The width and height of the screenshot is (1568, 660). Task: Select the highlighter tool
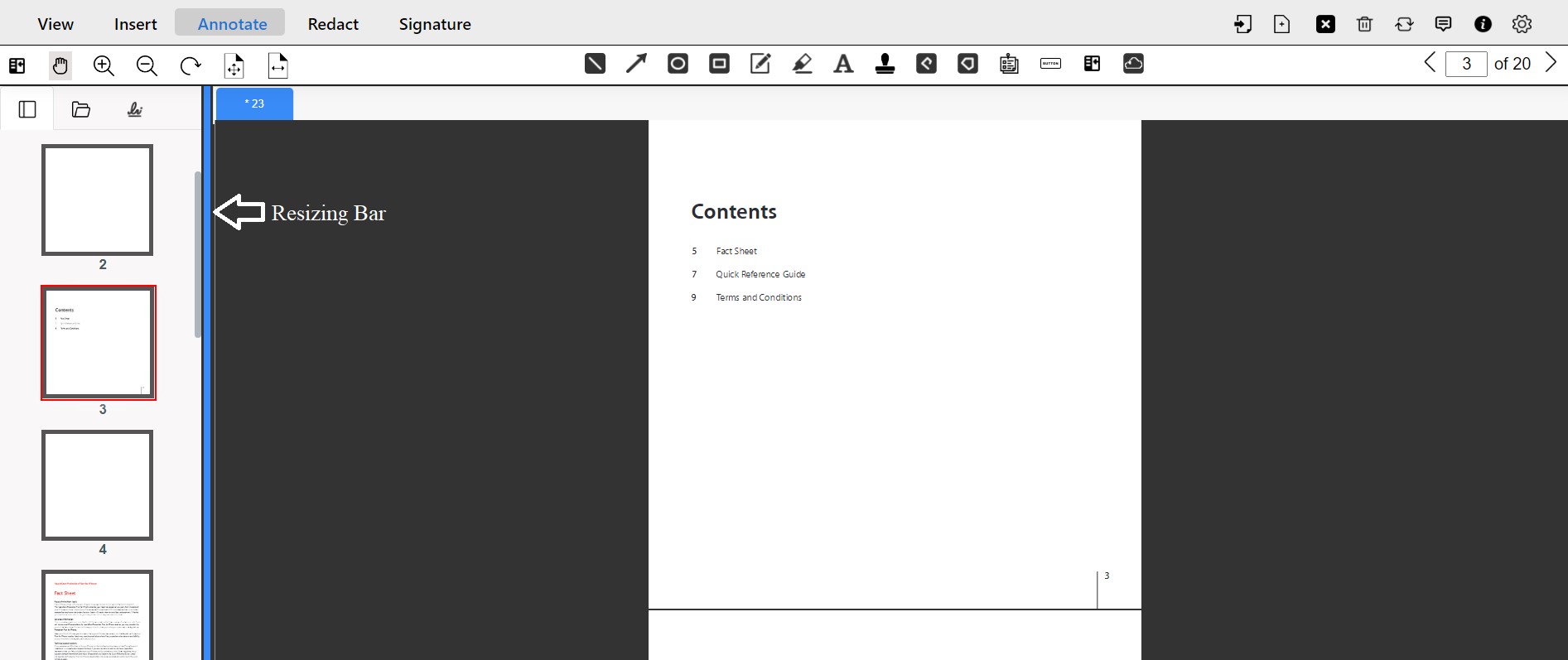[x=802, y=64]
